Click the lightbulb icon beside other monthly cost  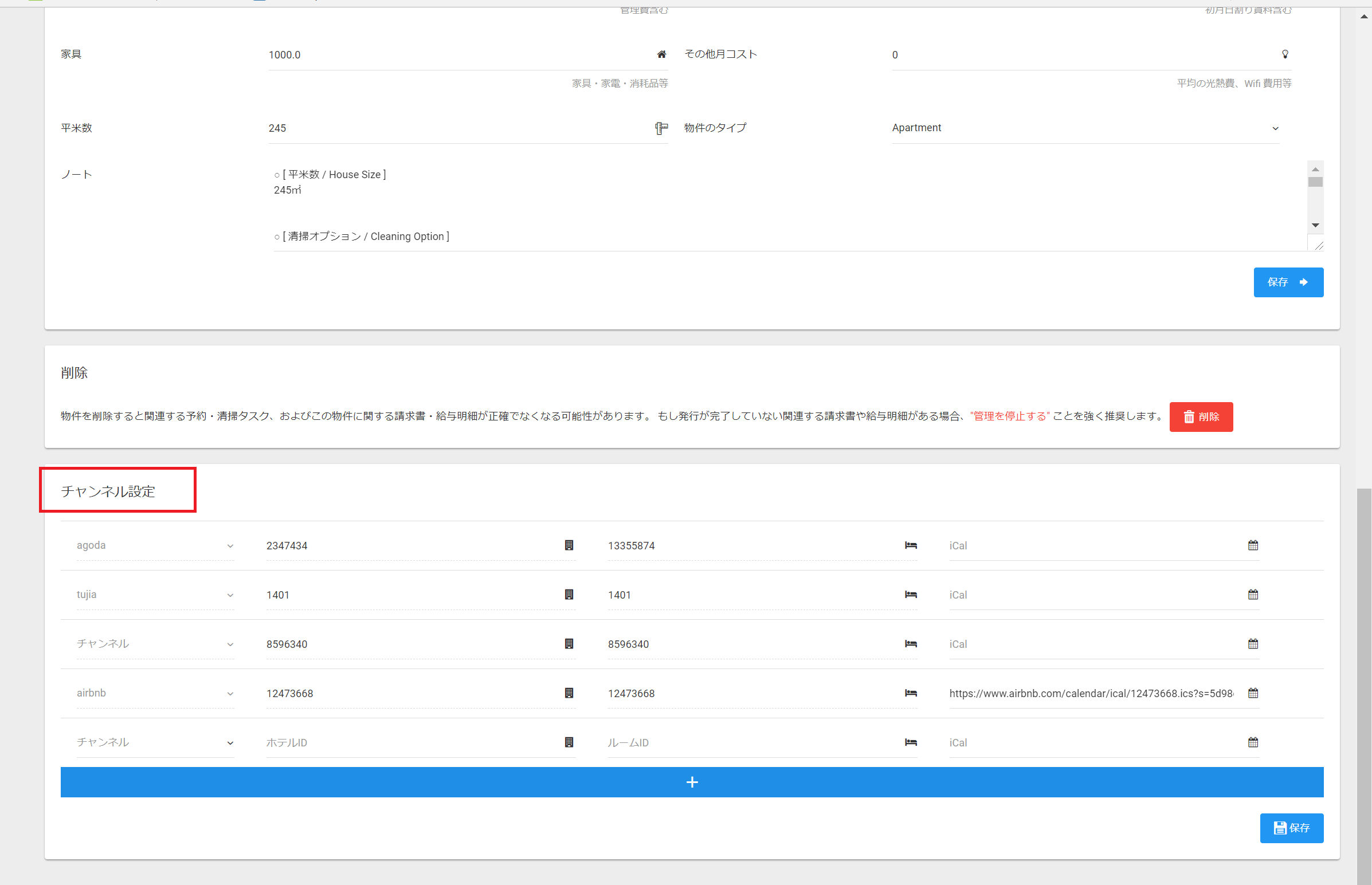(1285, 54)
